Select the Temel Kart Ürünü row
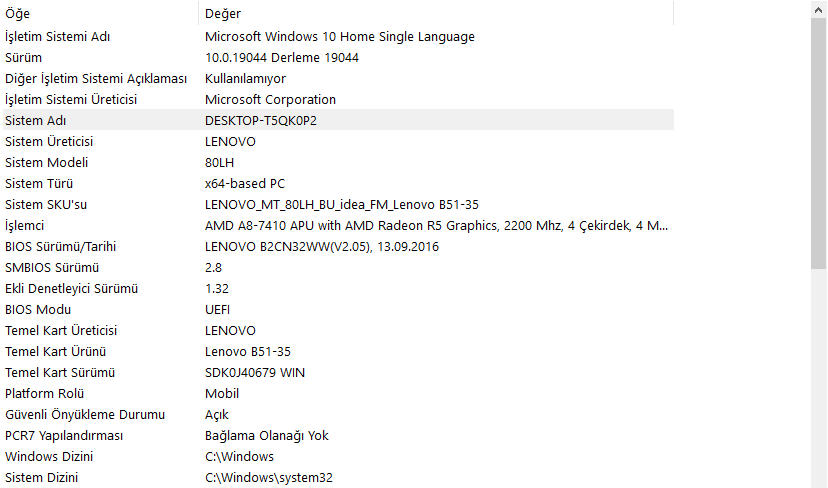828x488 pixels. [55, 351]
